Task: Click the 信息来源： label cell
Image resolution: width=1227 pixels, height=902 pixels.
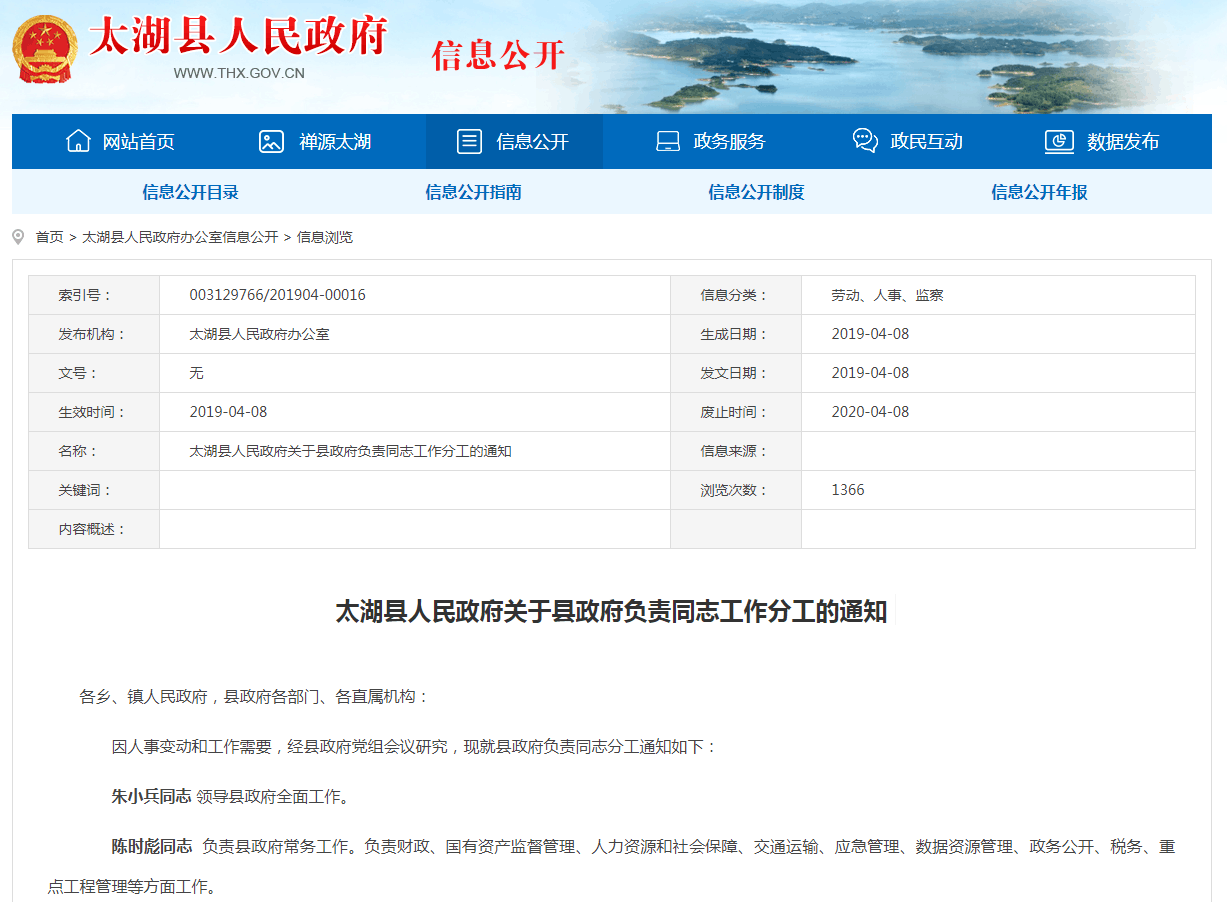Action: pyautogui.click(x=736, y=451)
